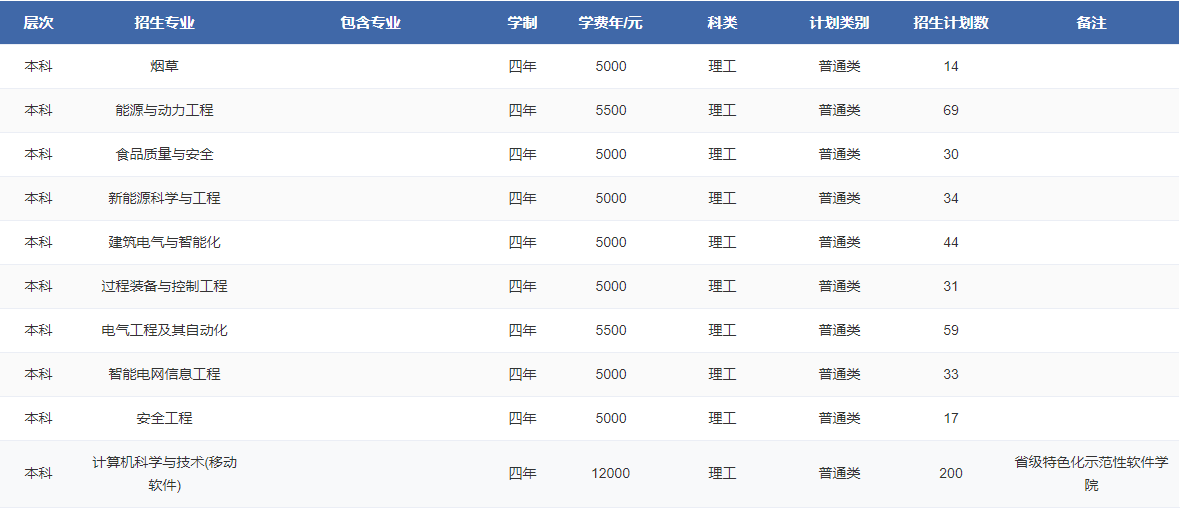Click 过程装备与控制工程 major cell
The width and height of the screenshot is (1180, 510).
pyautogui.click(x=164, y=287)
